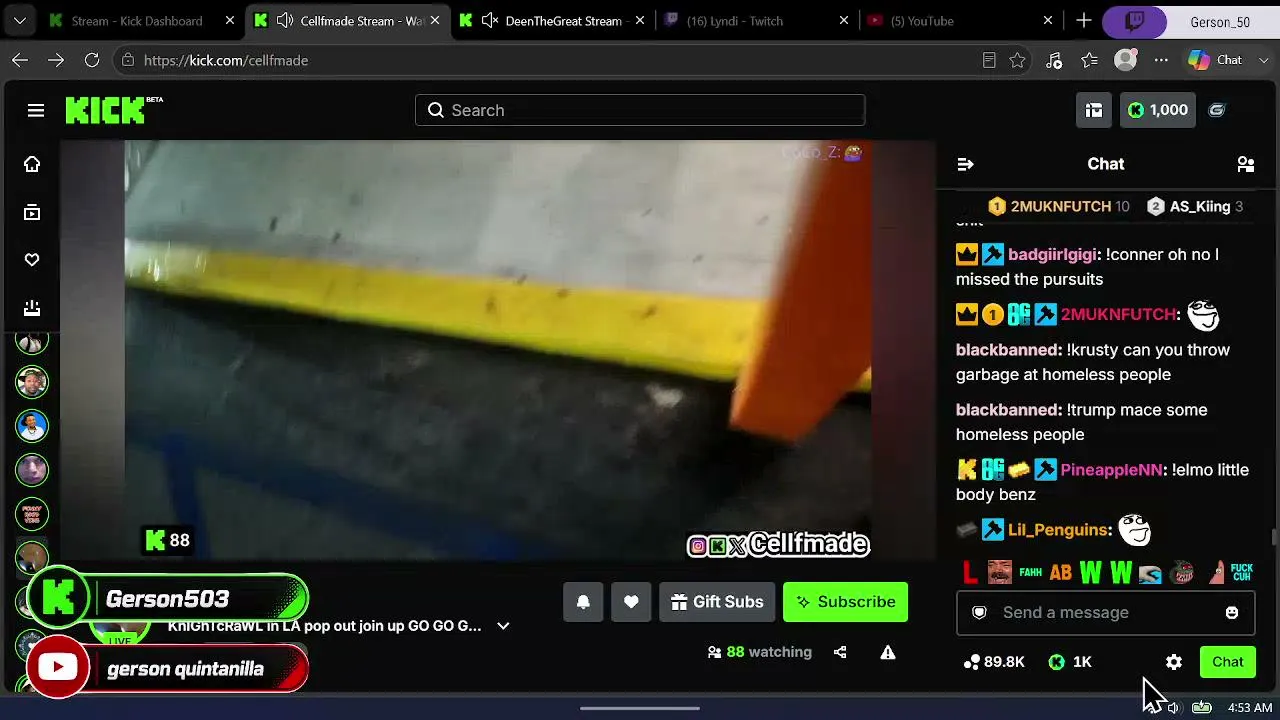
Task: Open PineappleNN's chat profile
Action: [1112, 469]
